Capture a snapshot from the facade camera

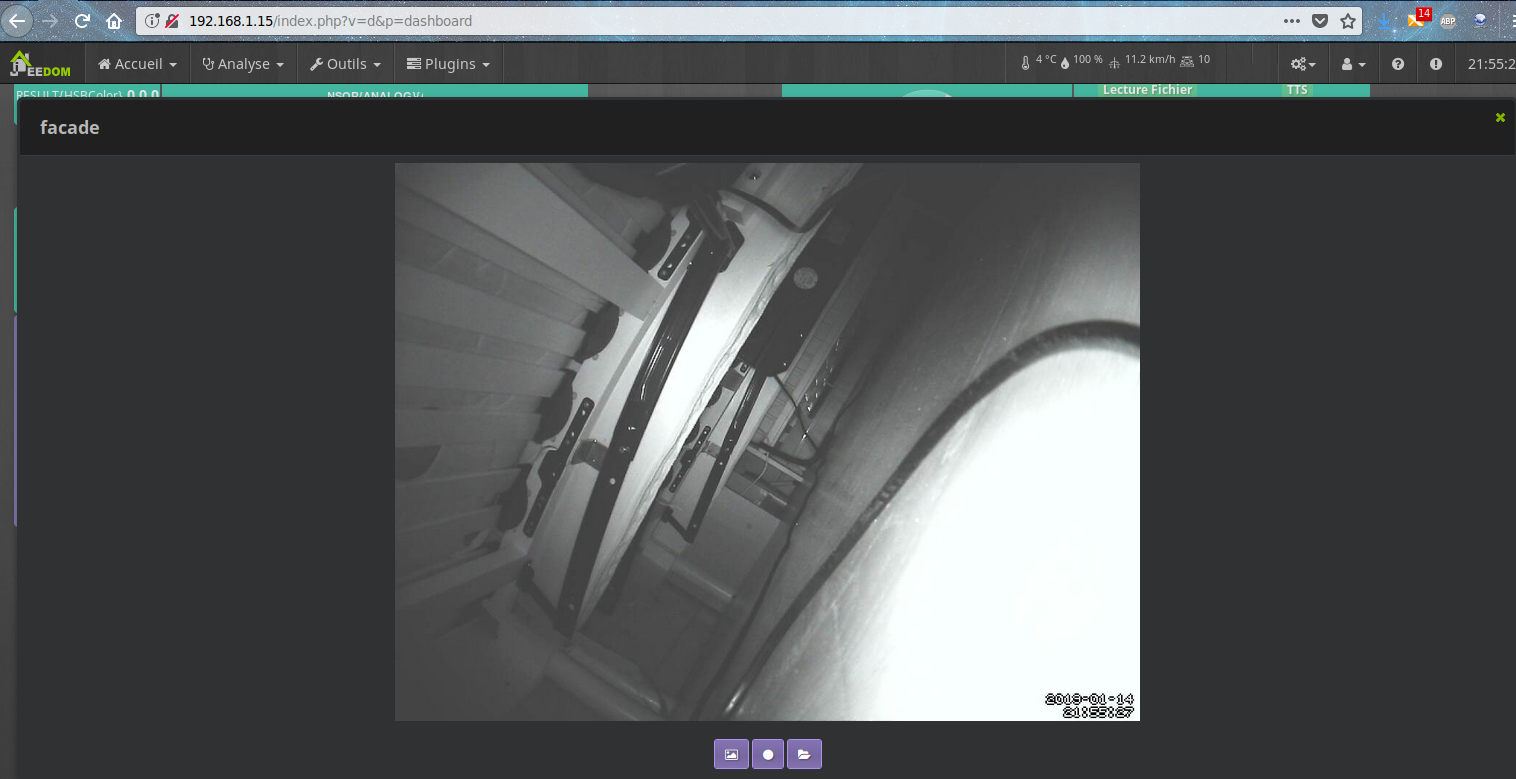[731, 754]
